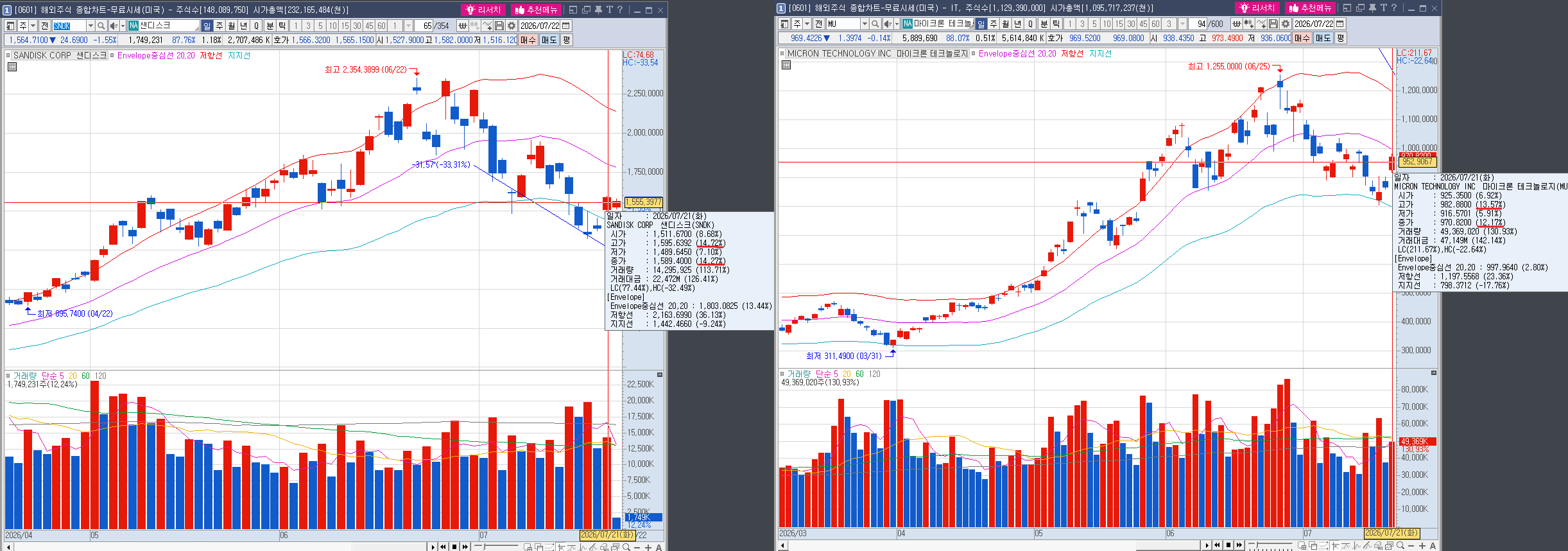Click the speaker sound icon in Micron window
Image resolution: width=1568 pixels, height=551 pixels.
tap(888, 24)
